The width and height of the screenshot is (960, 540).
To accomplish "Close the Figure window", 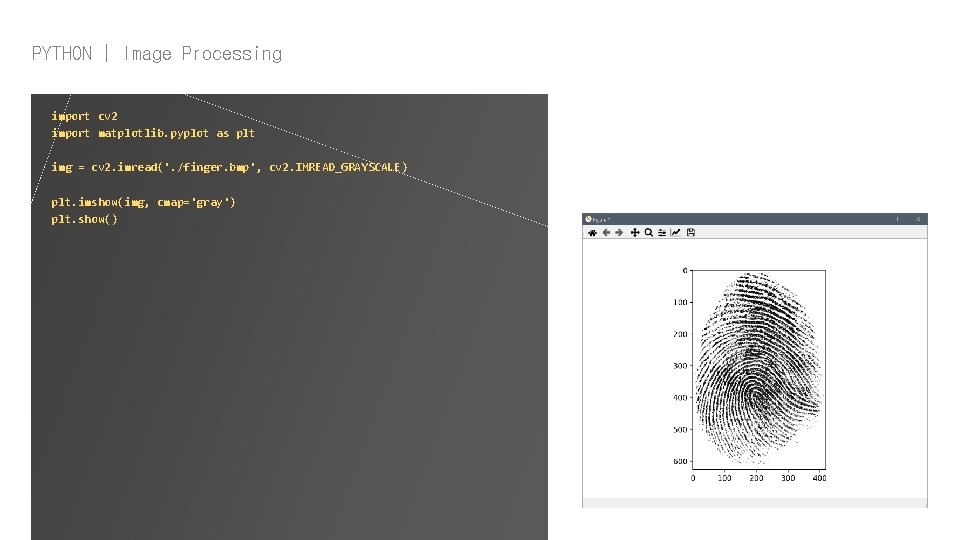I will pyautogui.click(x=918, y=219).
